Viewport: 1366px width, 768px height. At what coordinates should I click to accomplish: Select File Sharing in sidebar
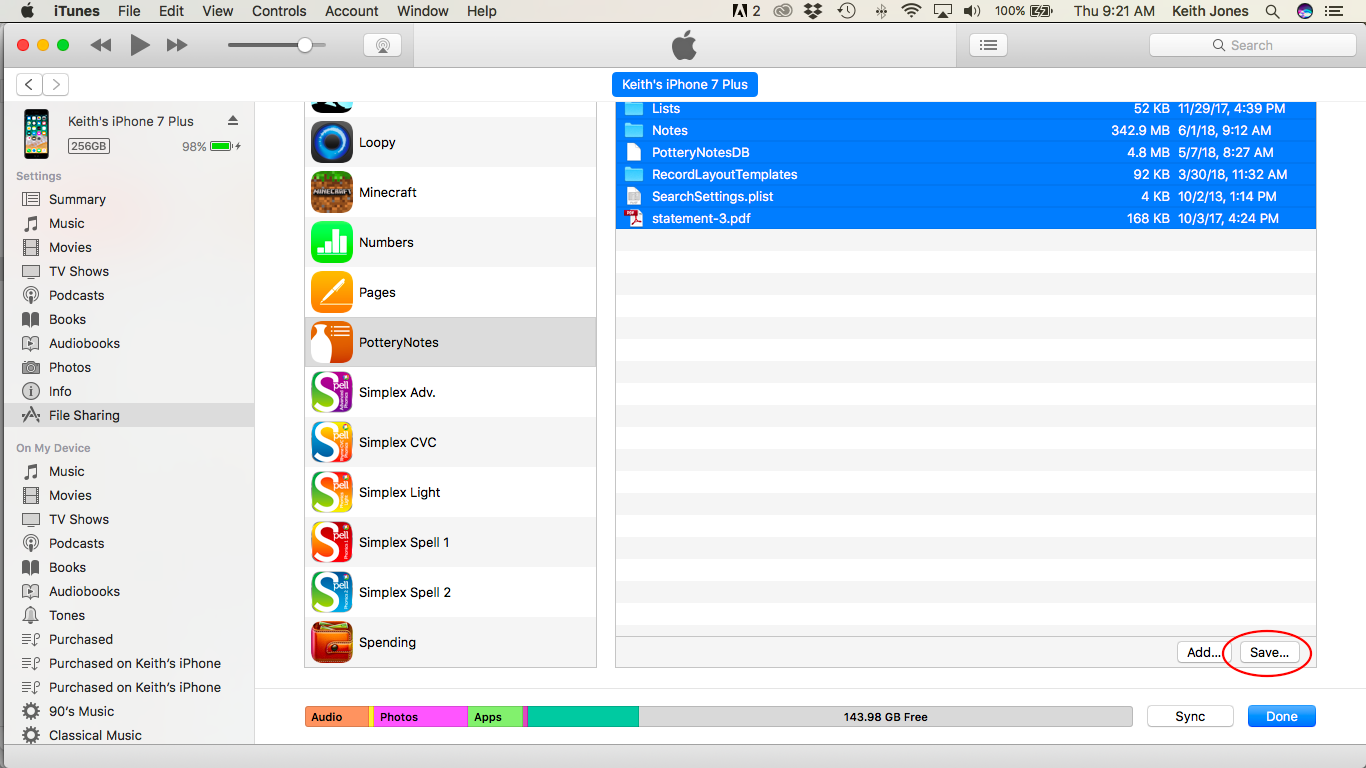[x=127, y=415]
